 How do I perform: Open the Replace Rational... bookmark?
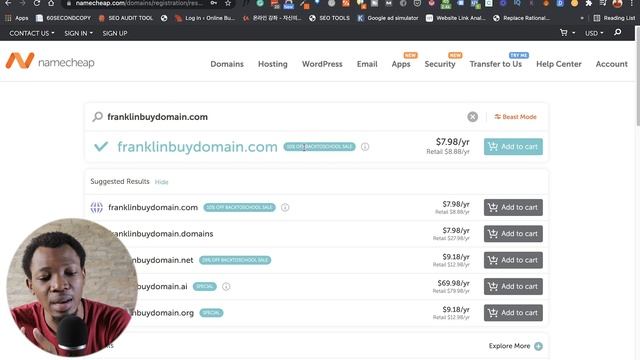522,18
